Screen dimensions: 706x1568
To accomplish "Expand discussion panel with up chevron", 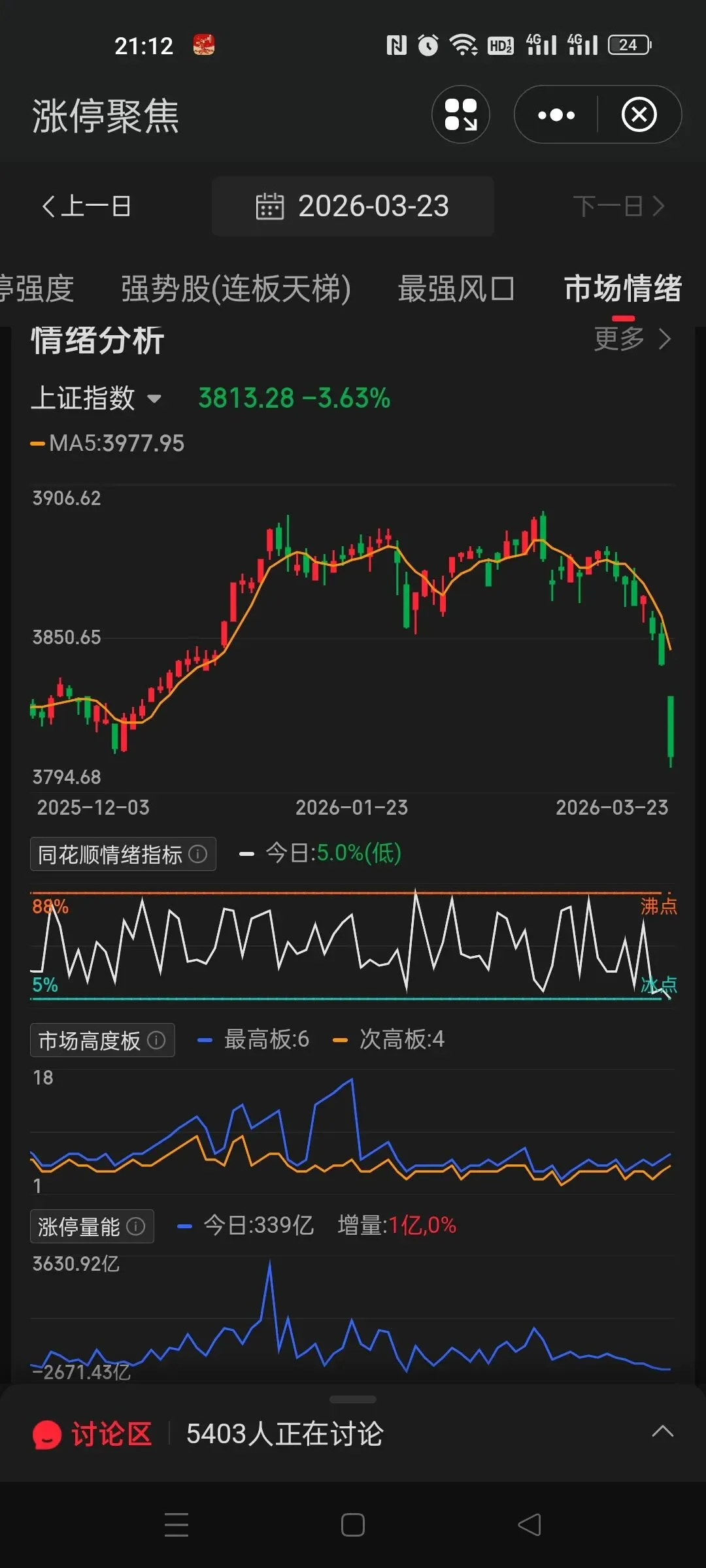I will coord(663,1431).
